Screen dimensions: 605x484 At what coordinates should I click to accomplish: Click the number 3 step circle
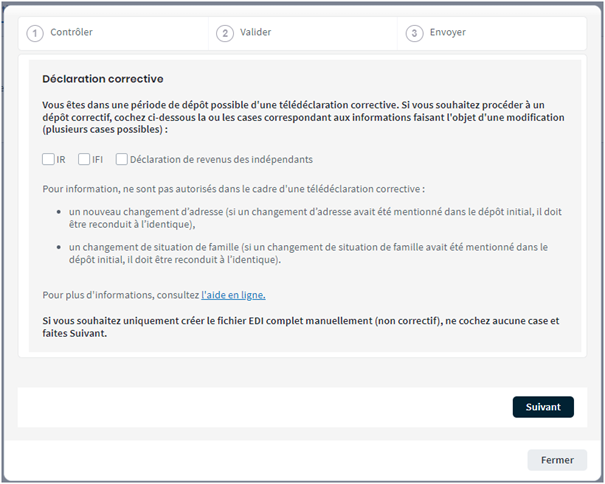(414, 33)
